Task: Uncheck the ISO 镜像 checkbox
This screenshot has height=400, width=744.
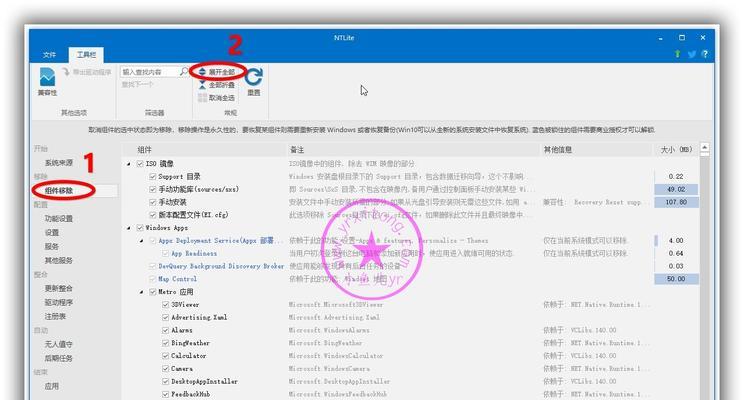Action: pyautogui.click(x=140, y=164)
